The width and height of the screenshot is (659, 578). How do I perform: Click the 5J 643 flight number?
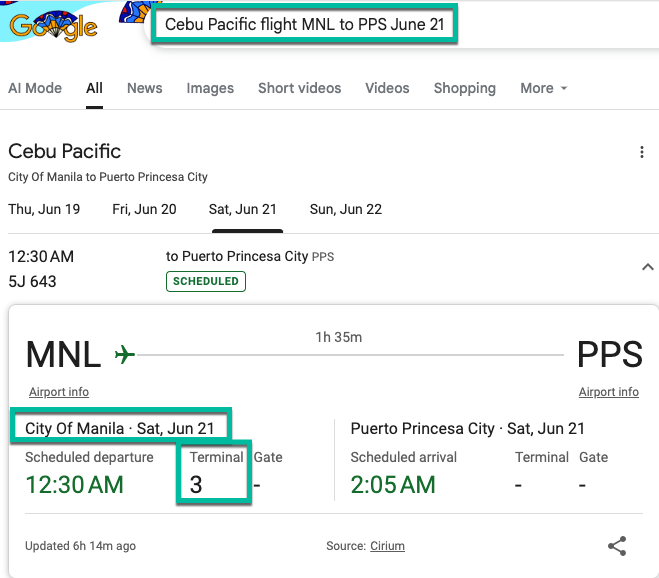[32, 282]
